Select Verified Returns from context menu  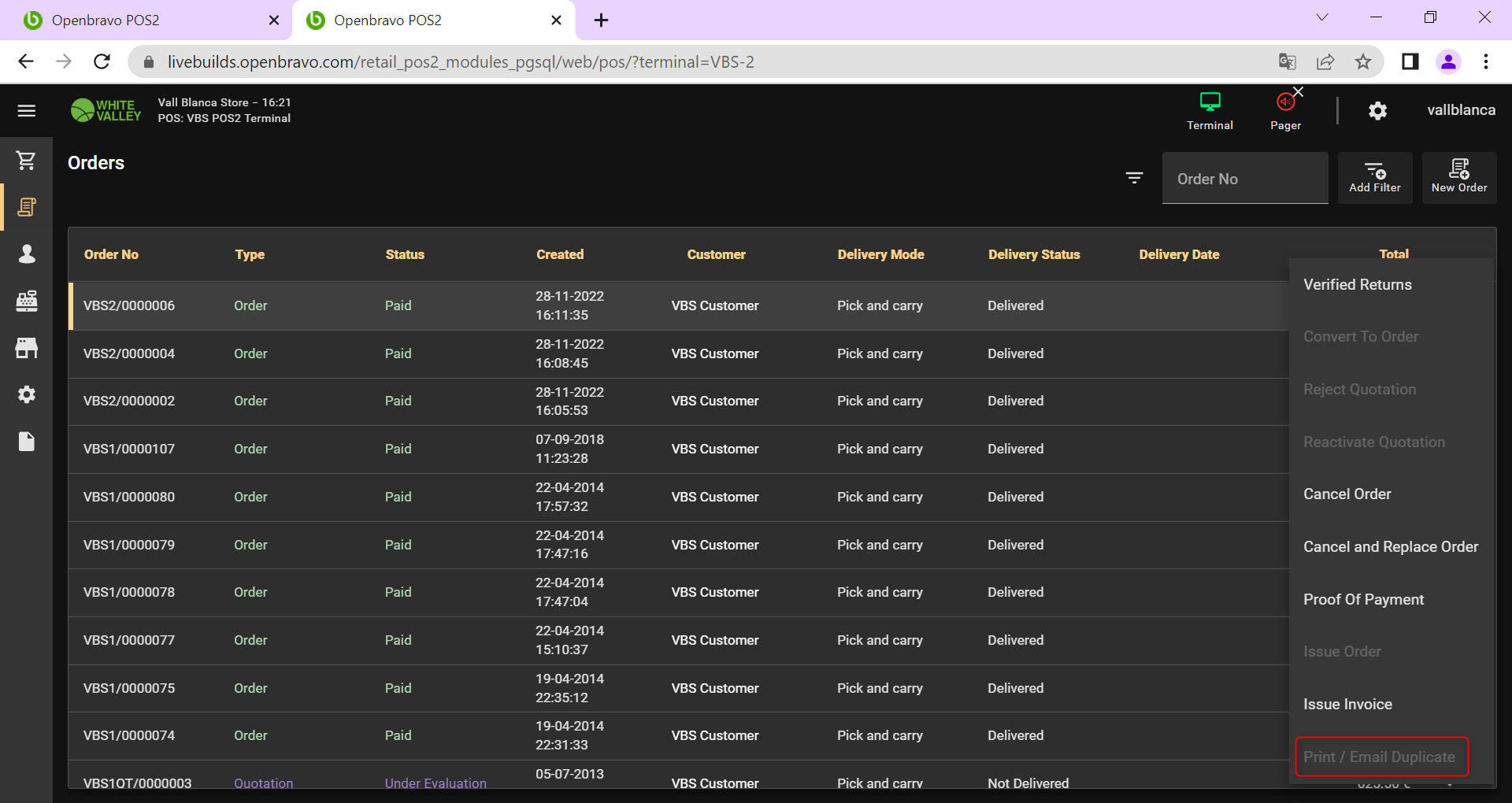coord(1357,285)
